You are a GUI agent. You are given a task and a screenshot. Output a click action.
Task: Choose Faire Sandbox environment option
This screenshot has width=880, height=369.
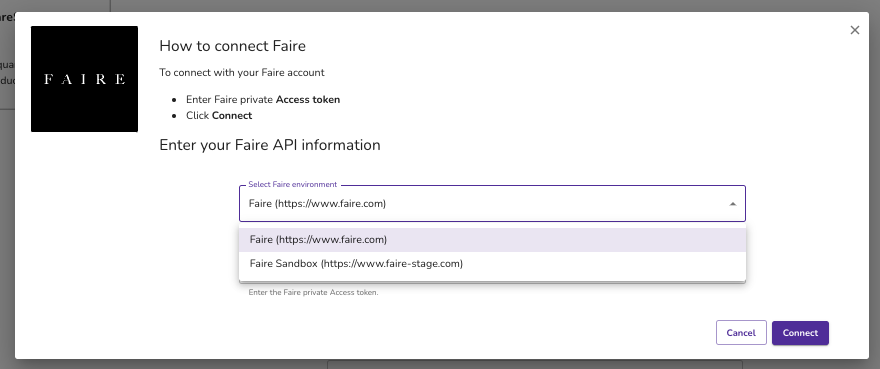[492, 263]
